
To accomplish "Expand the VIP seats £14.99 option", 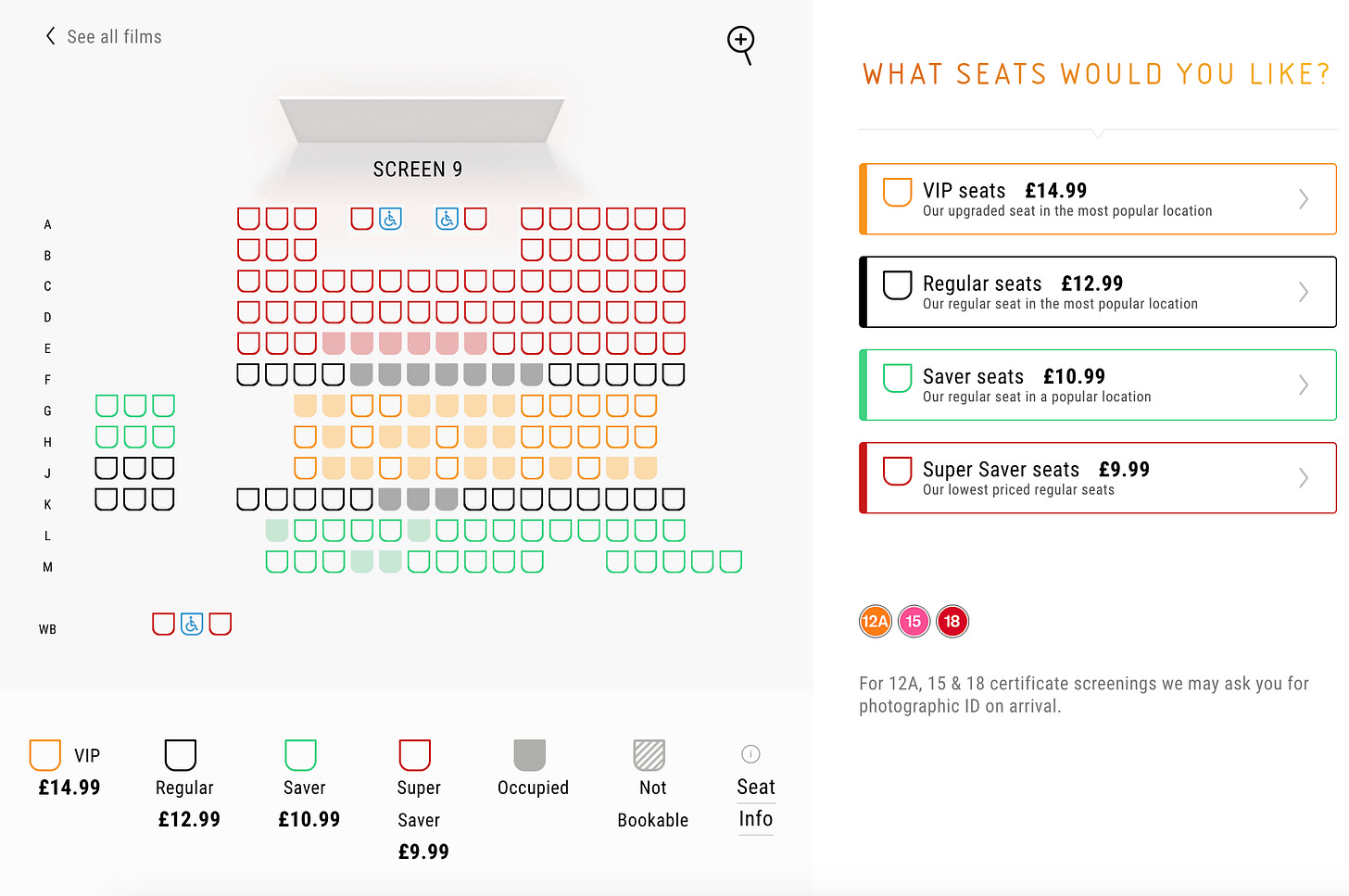I will pos(1098,199).
